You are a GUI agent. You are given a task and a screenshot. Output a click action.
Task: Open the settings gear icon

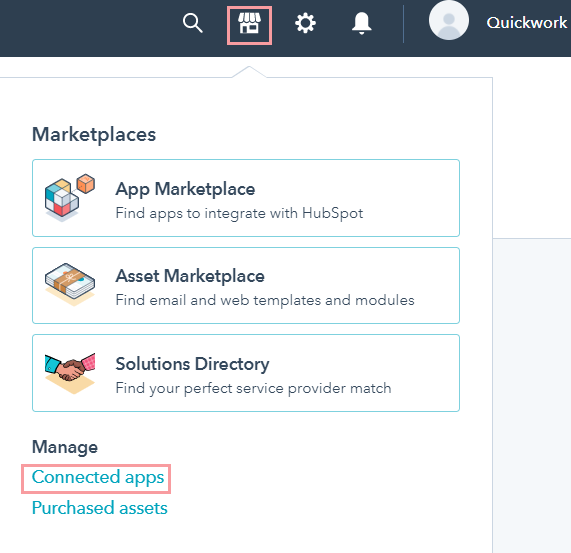click(x=305, y=23)
